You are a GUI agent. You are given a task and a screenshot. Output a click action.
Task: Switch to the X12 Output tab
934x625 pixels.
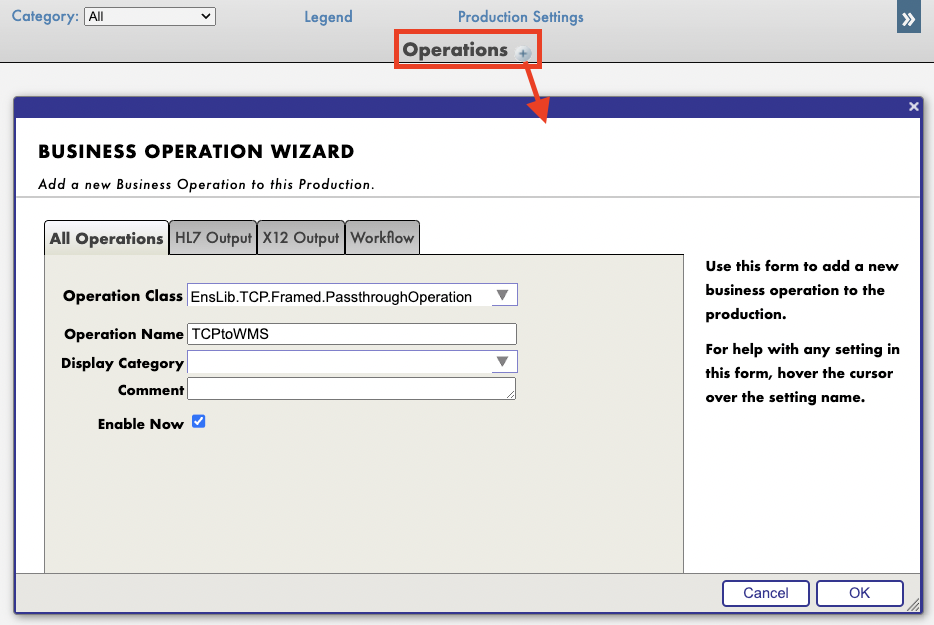tap(301, 238)
